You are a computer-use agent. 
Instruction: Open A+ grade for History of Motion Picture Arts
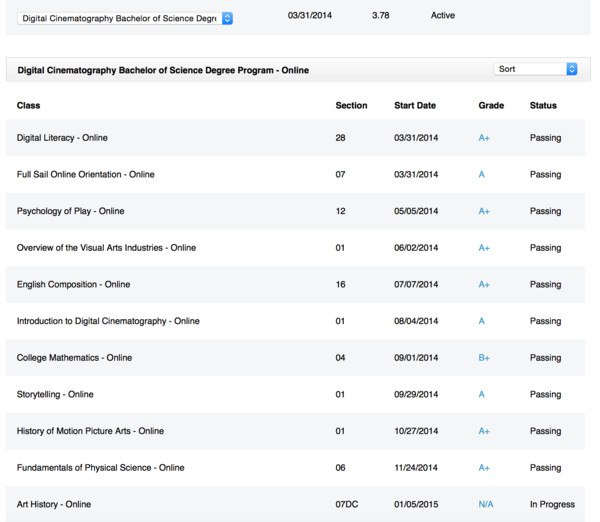coord(484,431)
